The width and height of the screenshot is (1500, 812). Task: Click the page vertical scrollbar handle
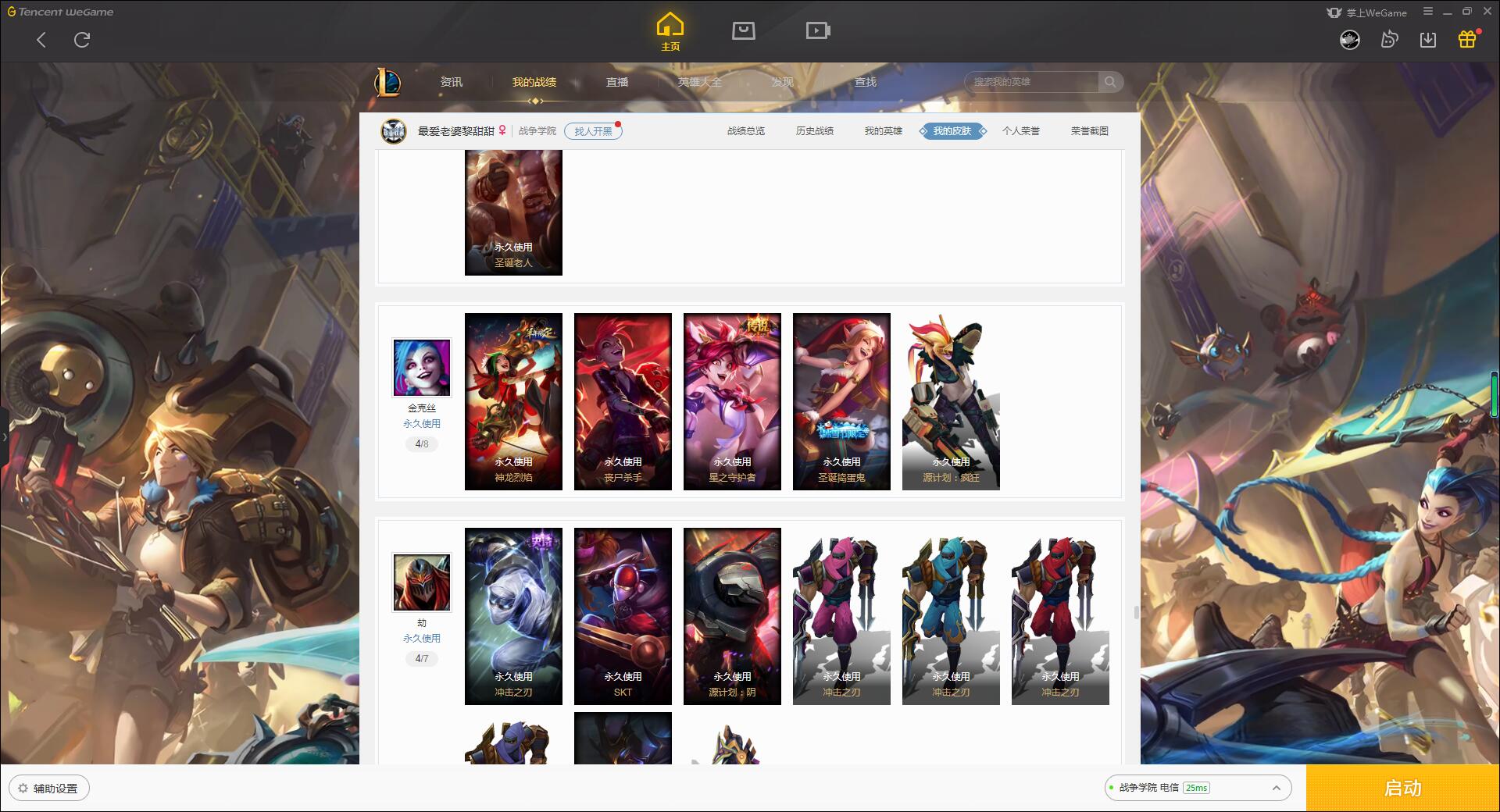[x=1136, y=613]
